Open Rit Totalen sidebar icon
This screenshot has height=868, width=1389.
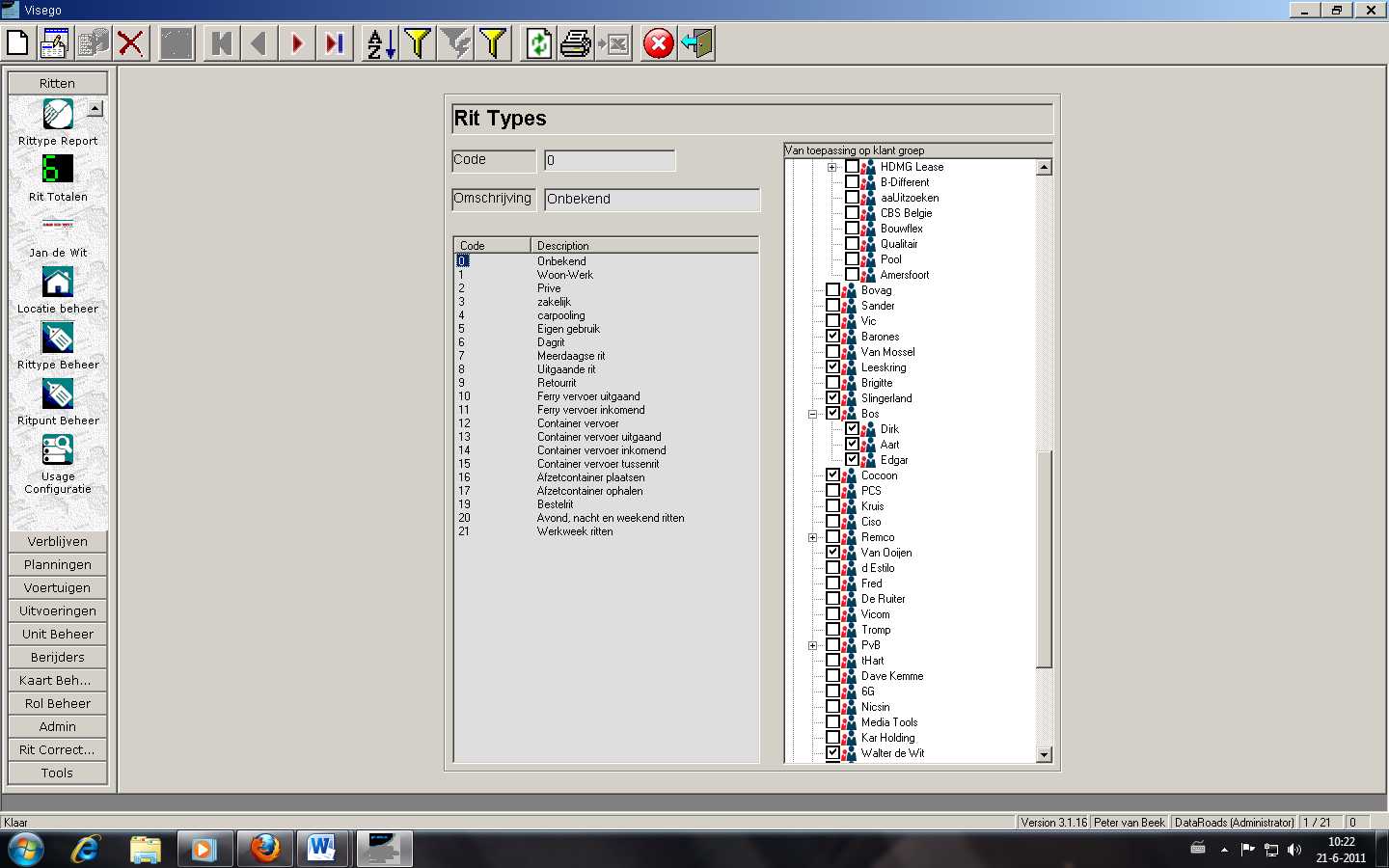coord(58,178)
